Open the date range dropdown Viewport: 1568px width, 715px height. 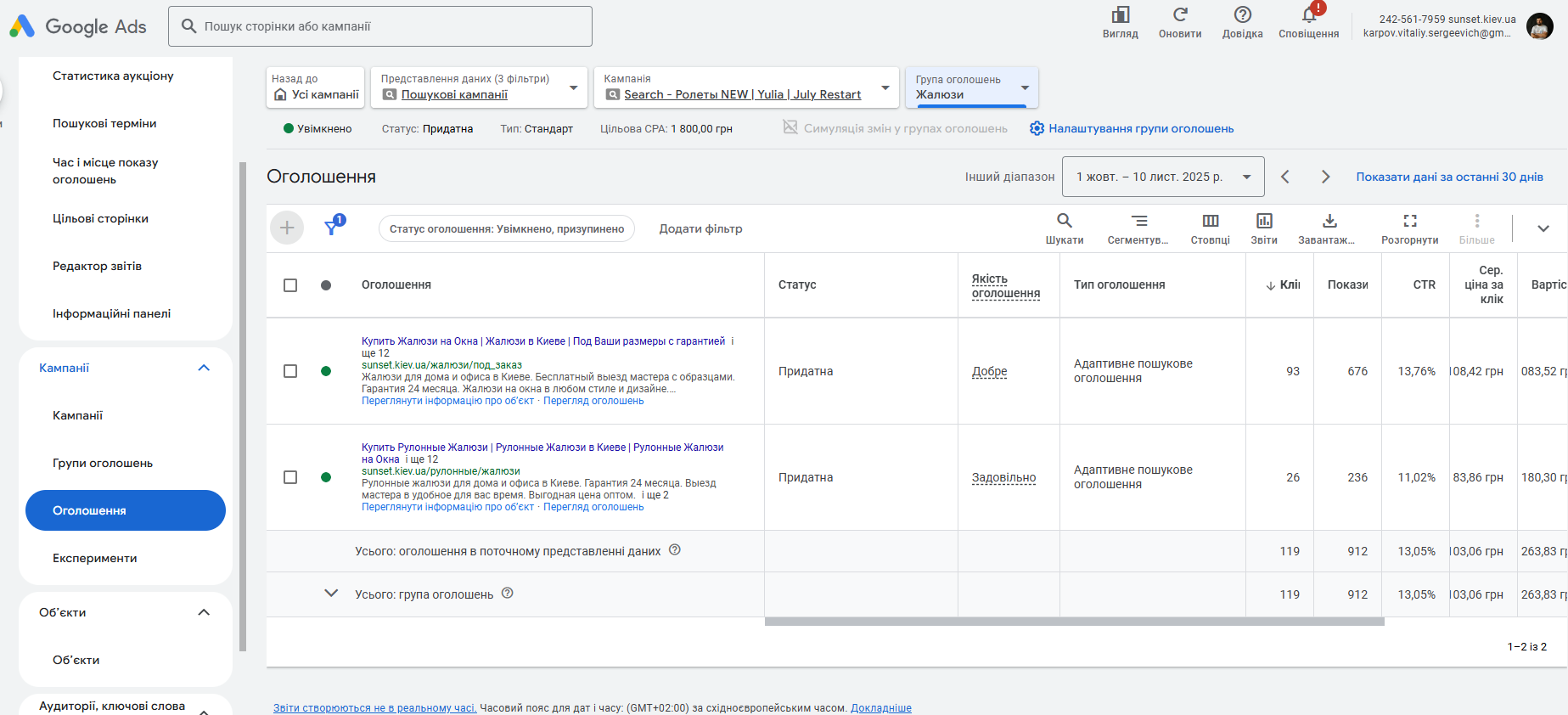tap(1162, 177)
